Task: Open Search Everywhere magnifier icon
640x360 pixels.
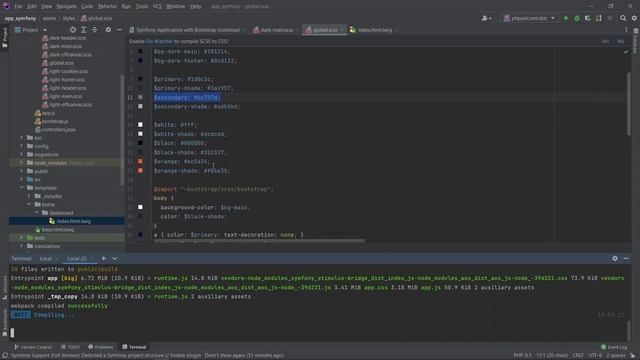Action: click(623, 18)
